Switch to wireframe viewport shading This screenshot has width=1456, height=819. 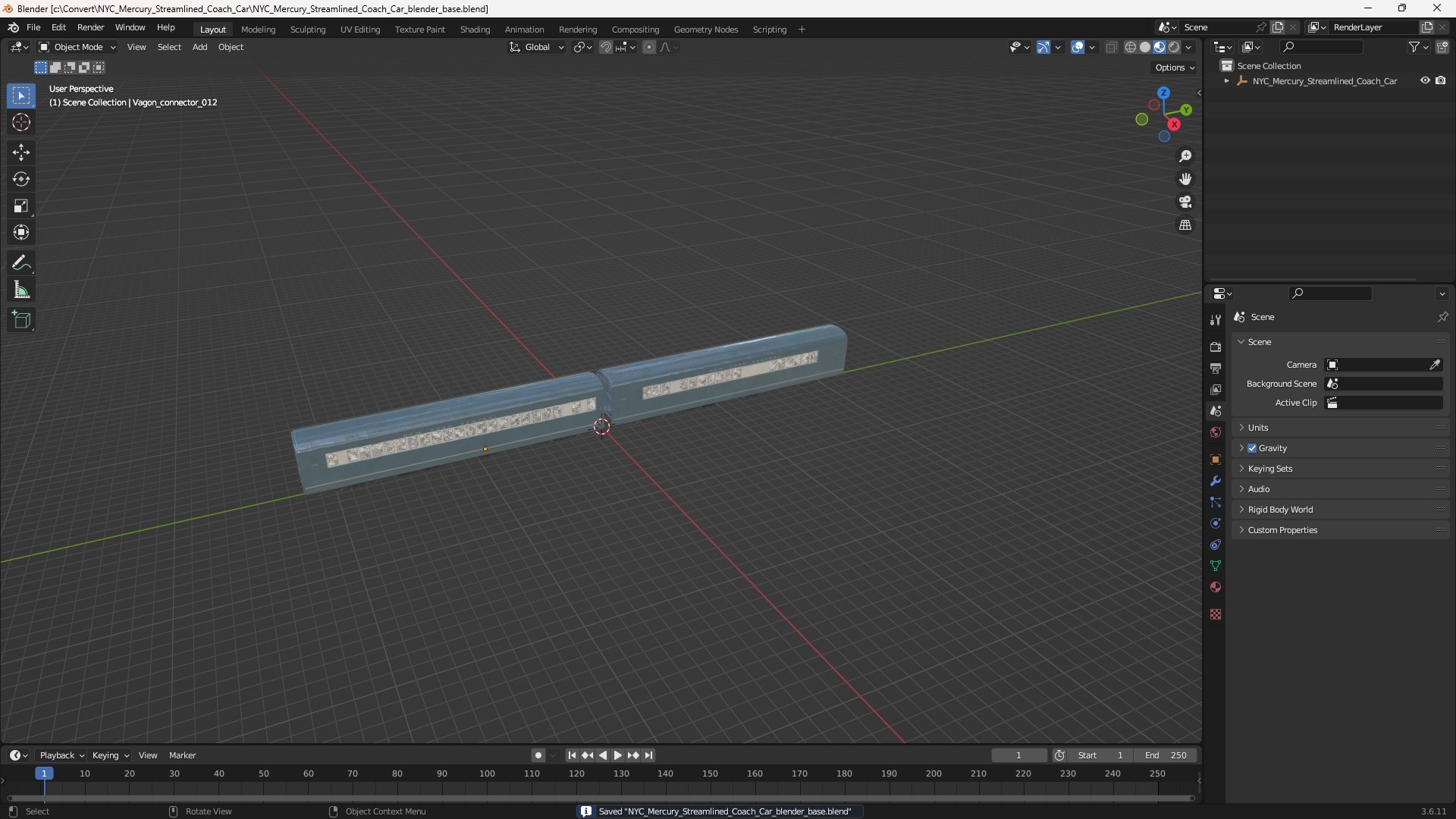pyautogui.click(x=1131, y=47)
